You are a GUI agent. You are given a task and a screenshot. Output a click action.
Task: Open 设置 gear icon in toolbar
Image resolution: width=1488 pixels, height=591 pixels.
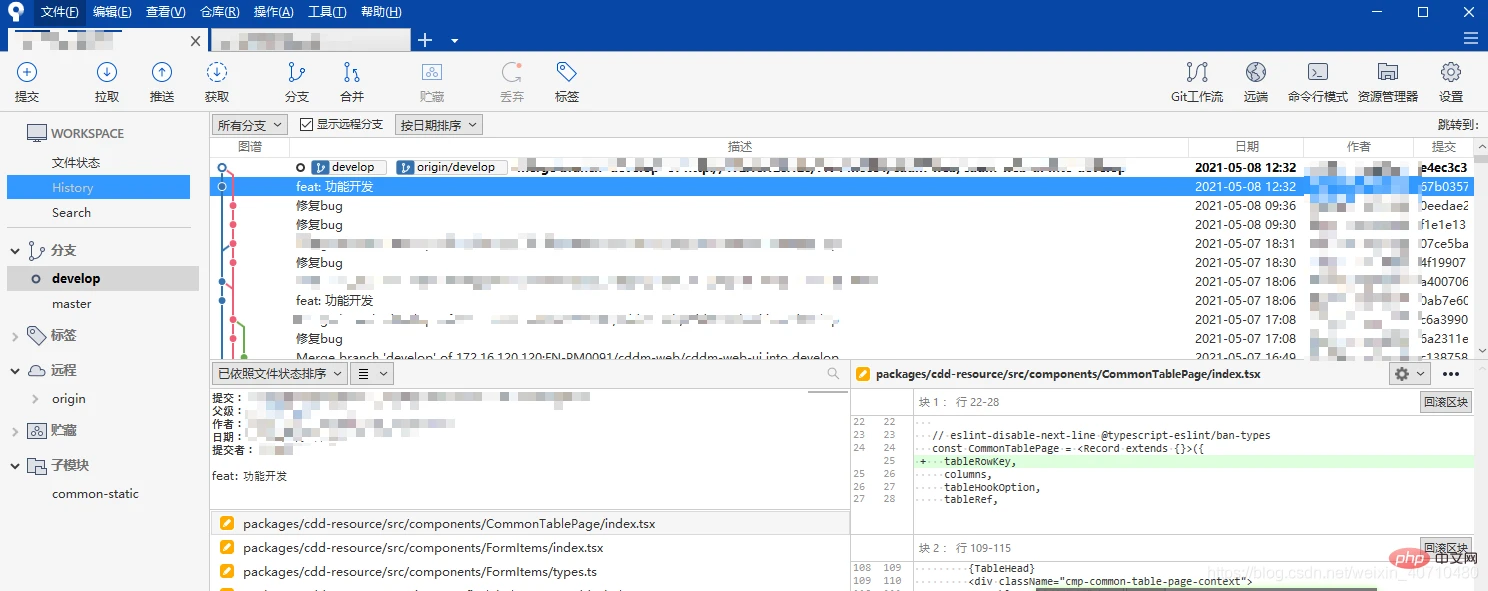tap(1450, 73)
